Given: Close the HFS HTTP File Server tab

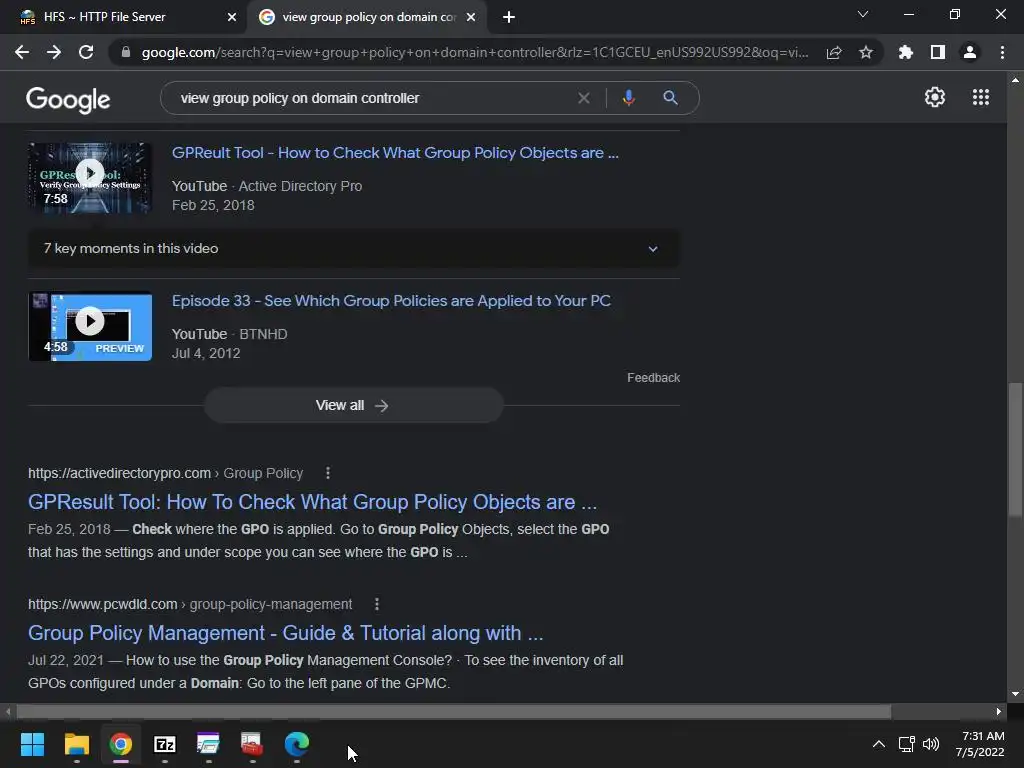Looking at the screenshot, I should click(x=232, y=17).
